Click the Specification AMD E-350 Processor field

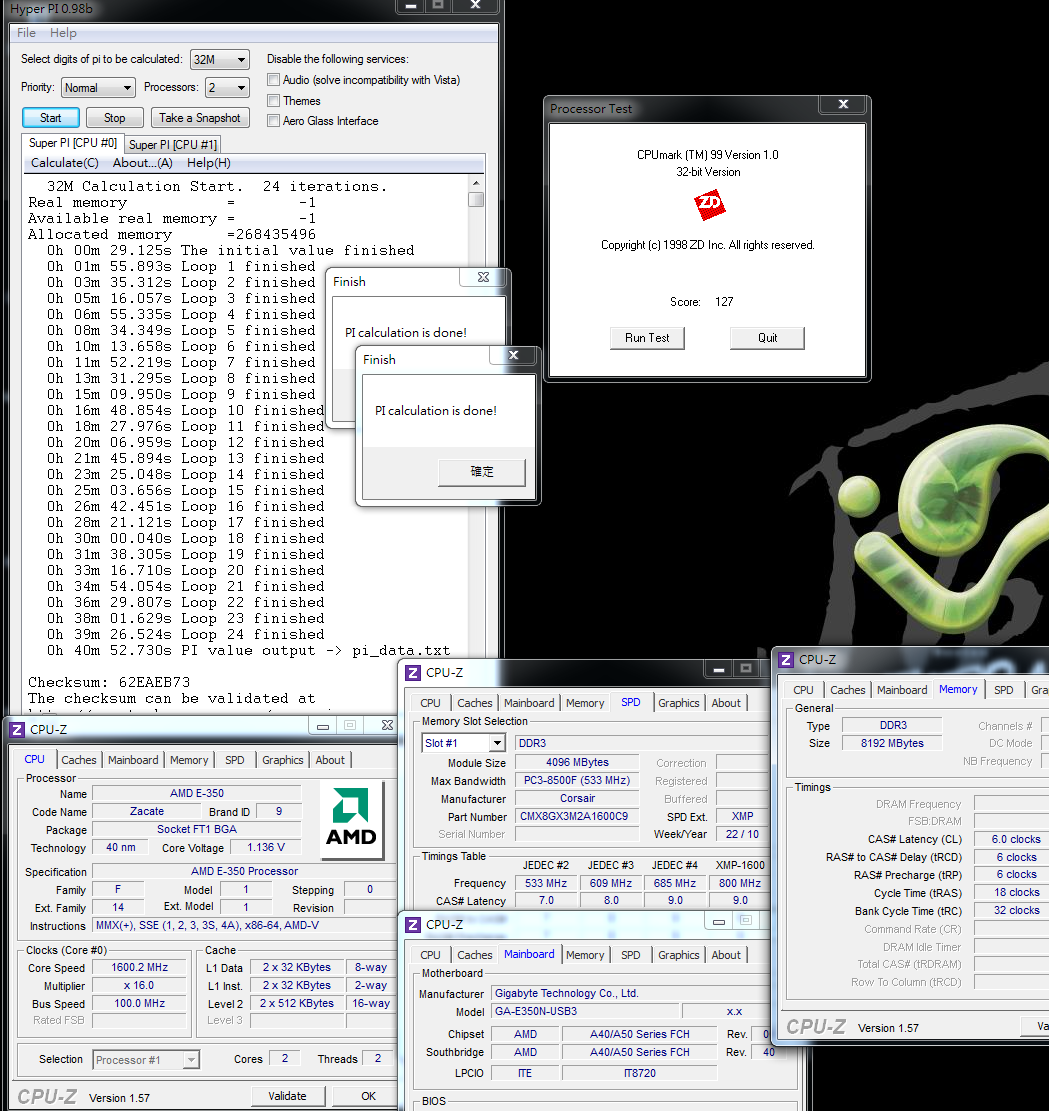point(245,872)
